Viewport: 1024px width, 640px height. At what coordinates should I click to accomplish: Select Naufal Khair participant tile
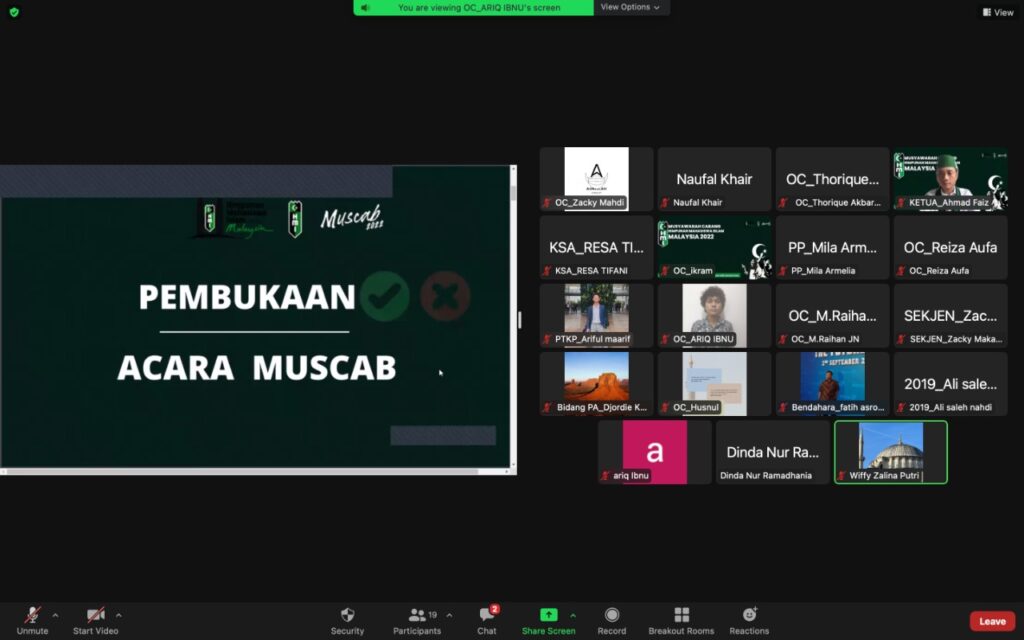(714, 179)
